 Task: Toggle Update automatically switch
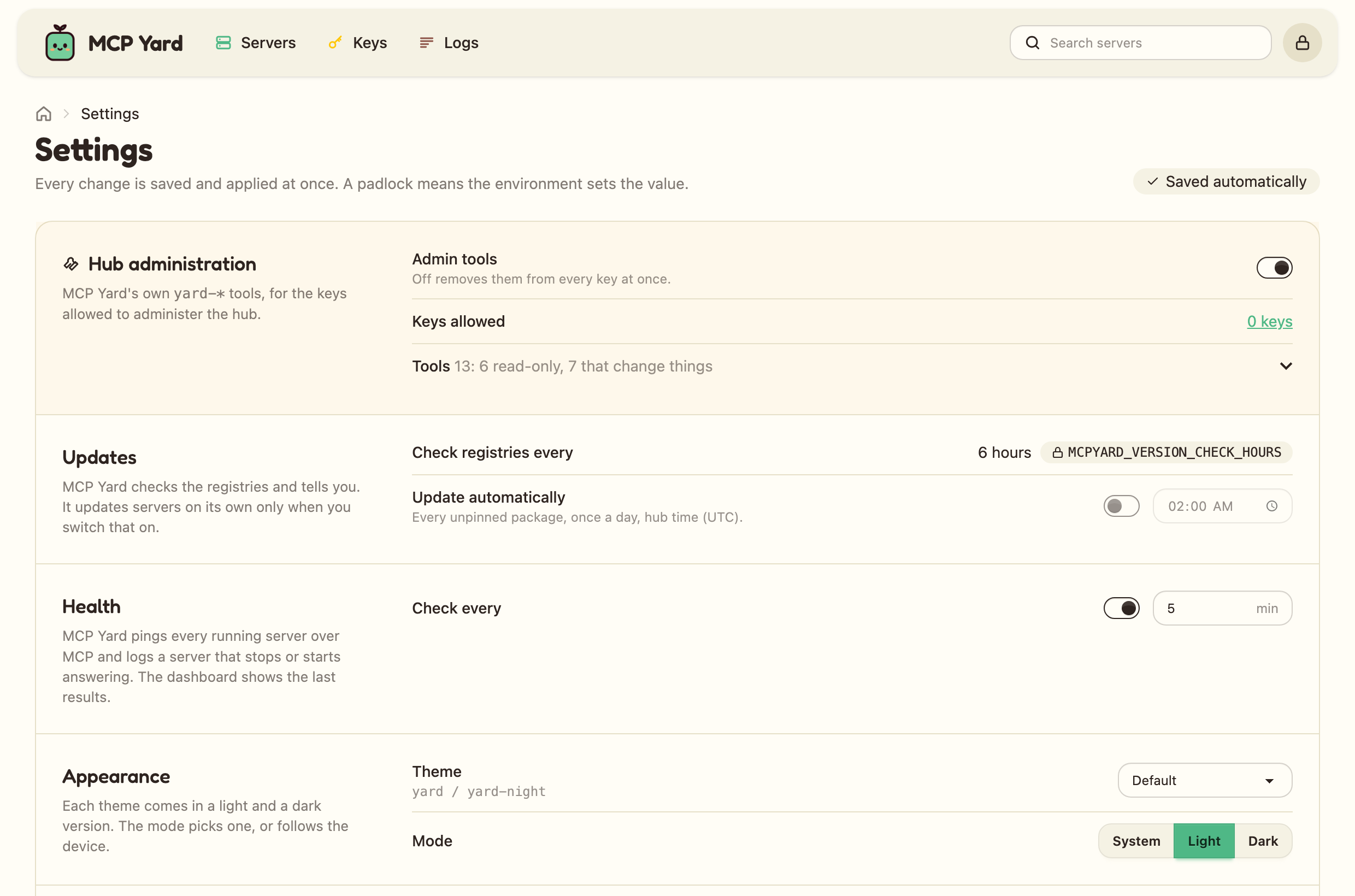(1121, 506)
